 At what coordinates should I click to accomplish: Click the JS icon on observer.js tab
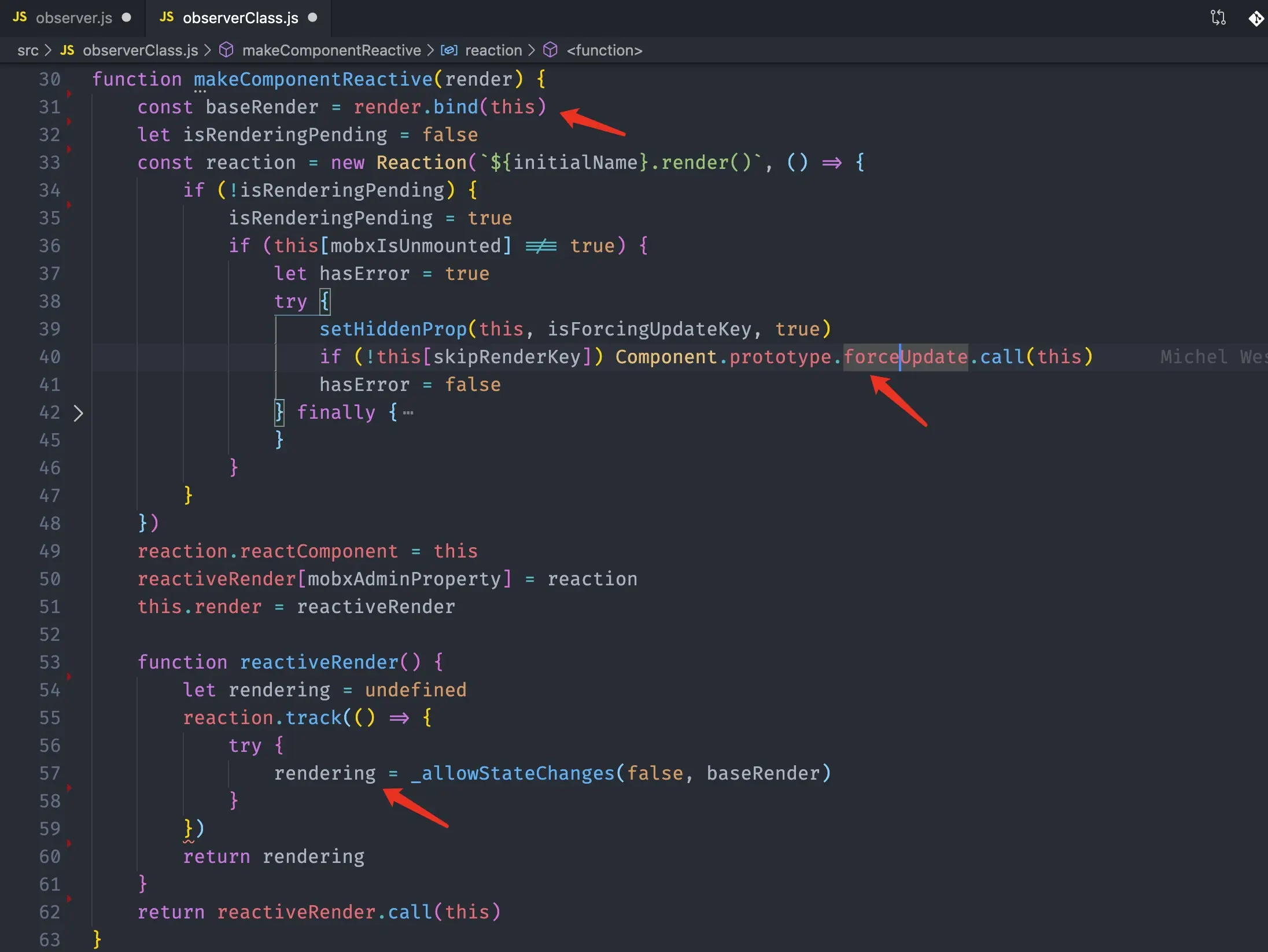pyautogui.click(x=20, y=17)
